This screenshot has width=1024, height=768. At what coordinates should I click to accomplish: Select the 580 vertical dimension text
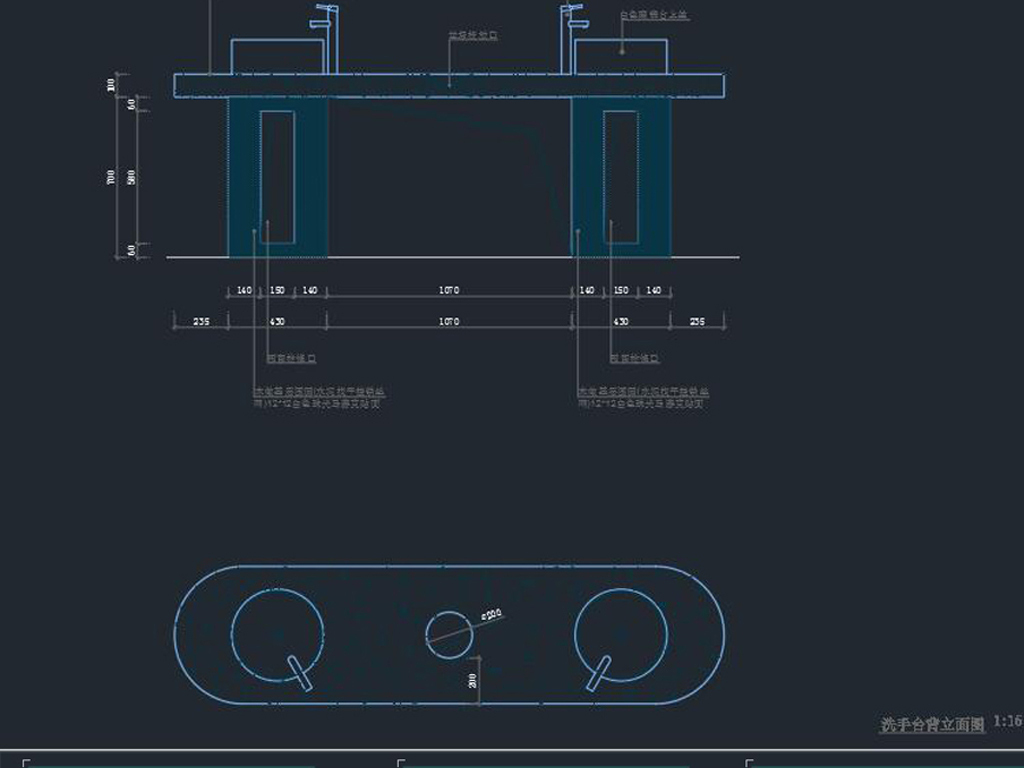coord(132,177)
